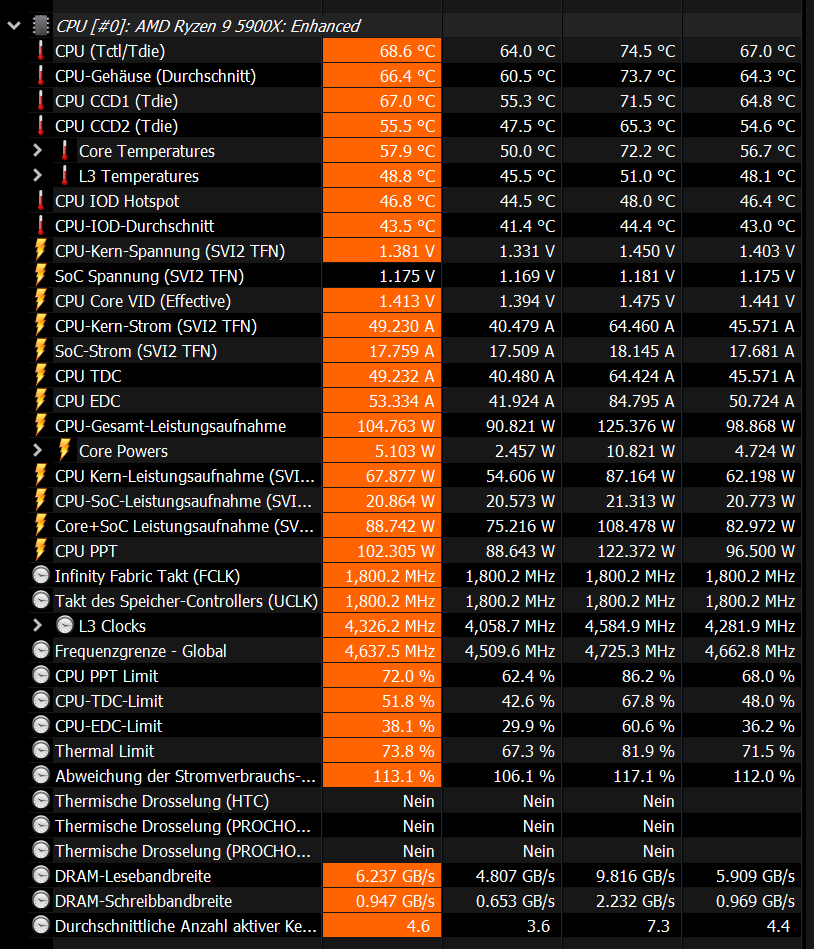Expand the L3 Clocks row
The image size is (814, 949).
38,625
